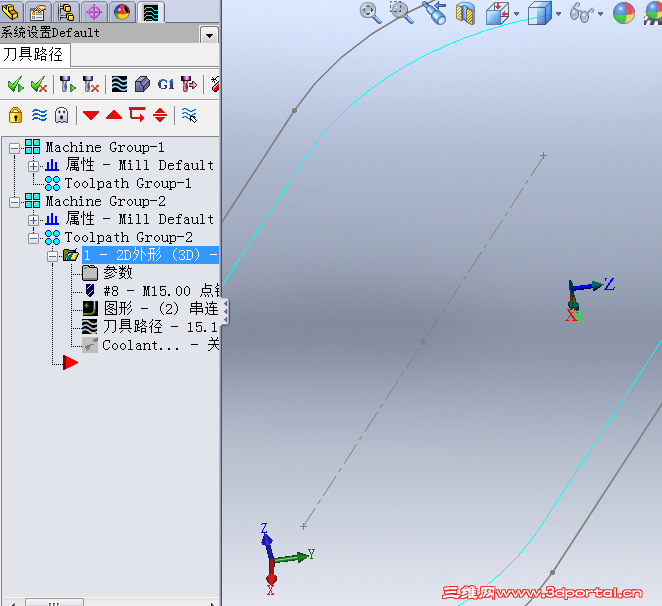The image size is (662, 606).
Task: Toggle toolpath display wave icon
Action: point(39,115)
